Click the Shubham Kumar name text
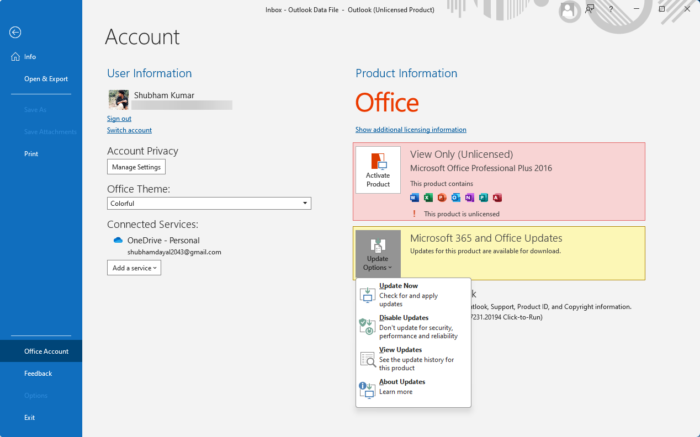This screenshot has height=437, width=700. (x=164, y=95)
